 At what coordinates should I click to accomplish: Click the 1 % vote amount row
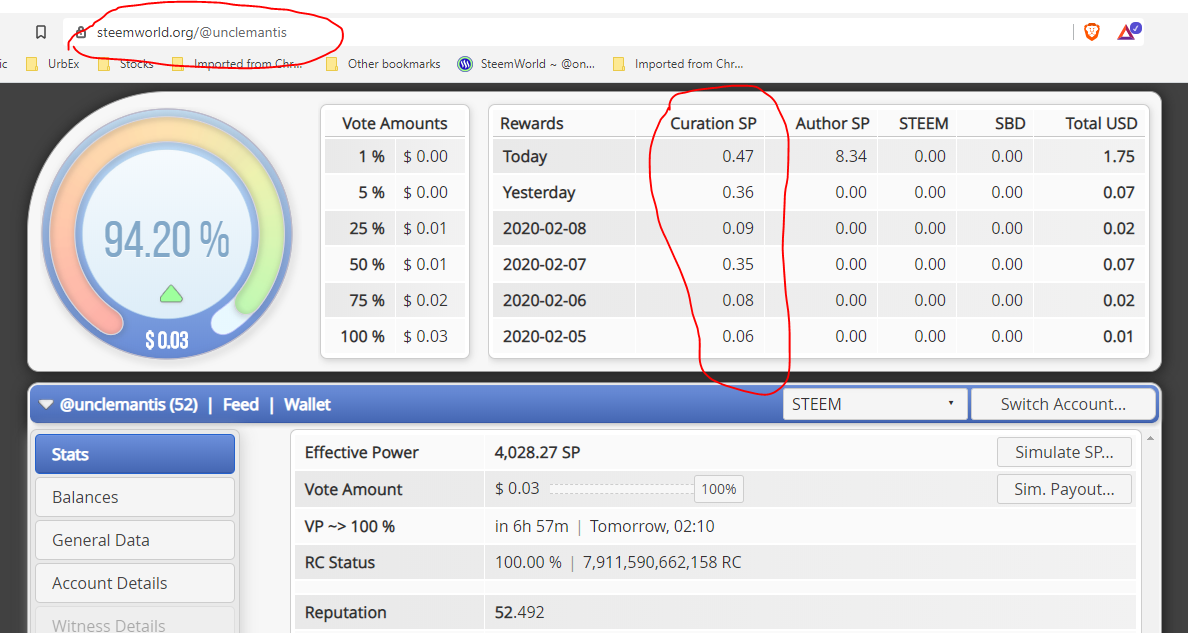pos(395,156)
